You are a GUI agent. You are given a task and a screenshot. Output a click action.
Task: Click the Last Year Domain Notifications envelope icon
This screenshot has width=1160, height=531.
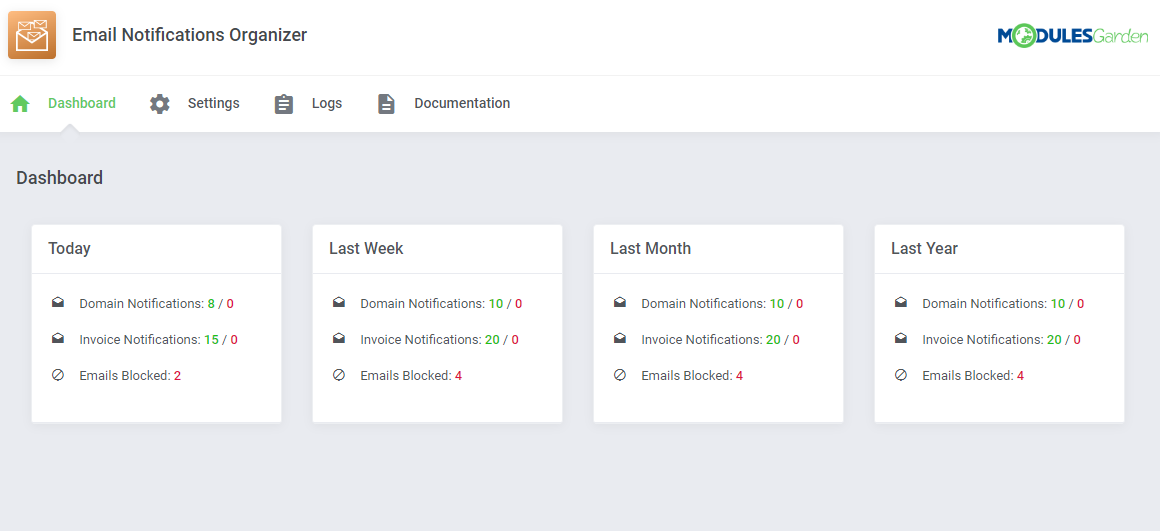click(901, 302)
